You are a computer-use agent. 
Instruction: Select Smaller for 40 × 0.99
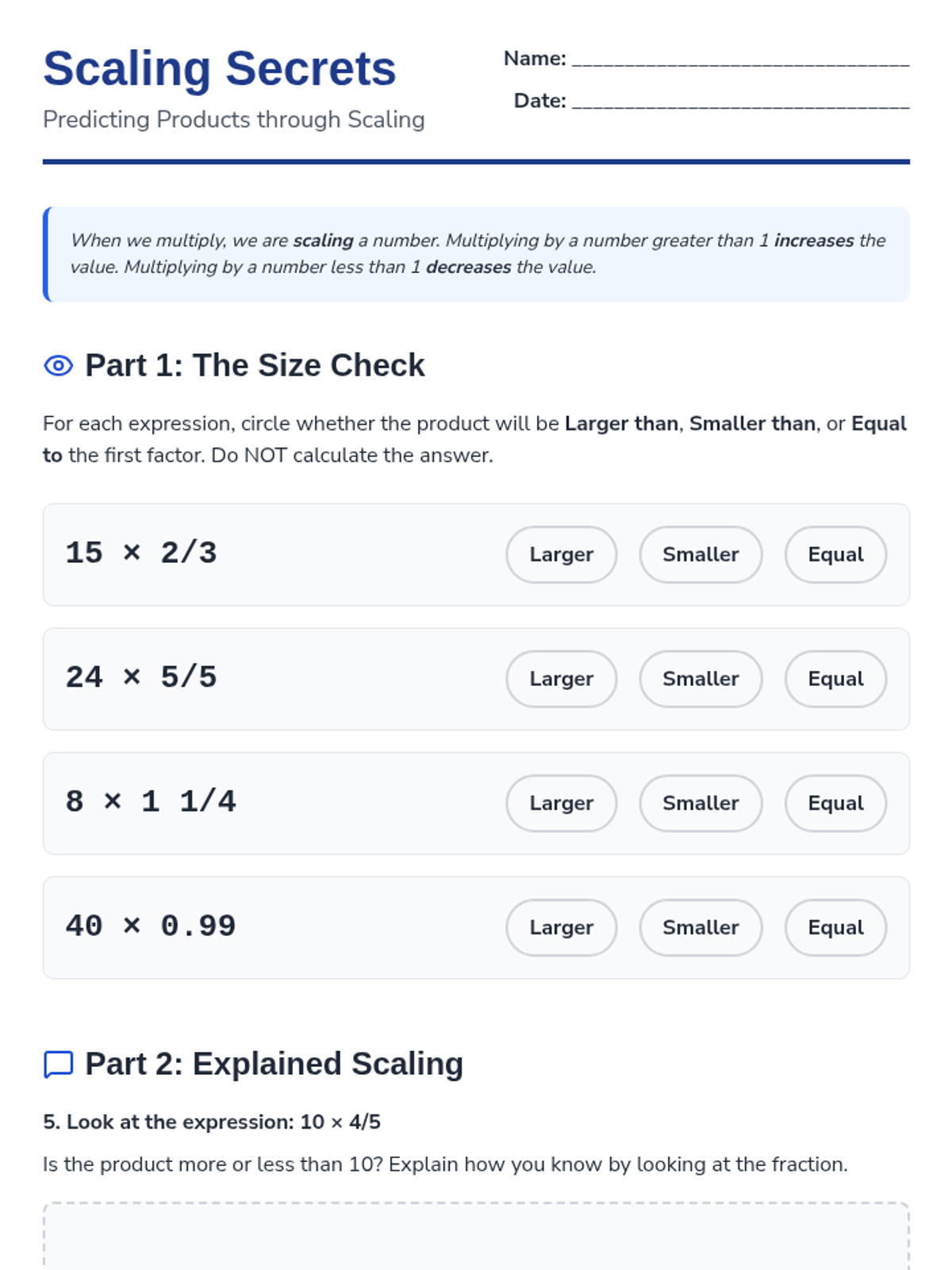coord(701,928)
